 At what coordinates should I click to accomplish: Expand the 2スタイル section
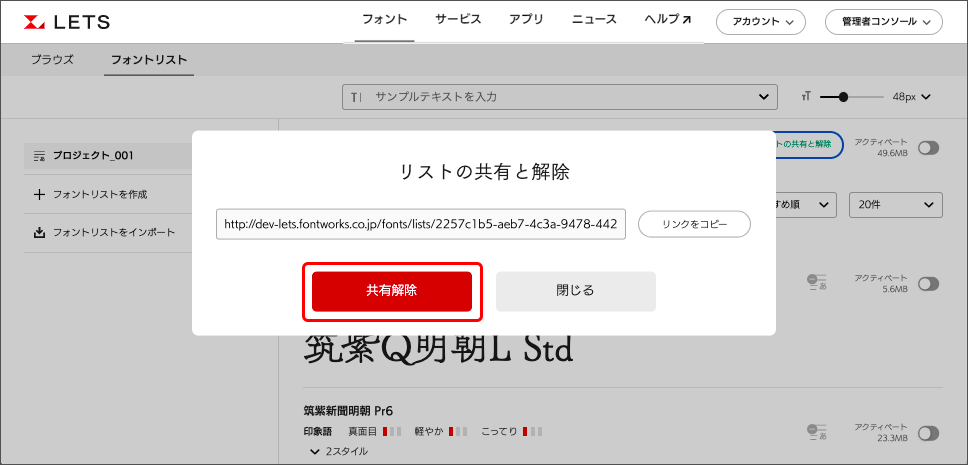pos(336,451)
